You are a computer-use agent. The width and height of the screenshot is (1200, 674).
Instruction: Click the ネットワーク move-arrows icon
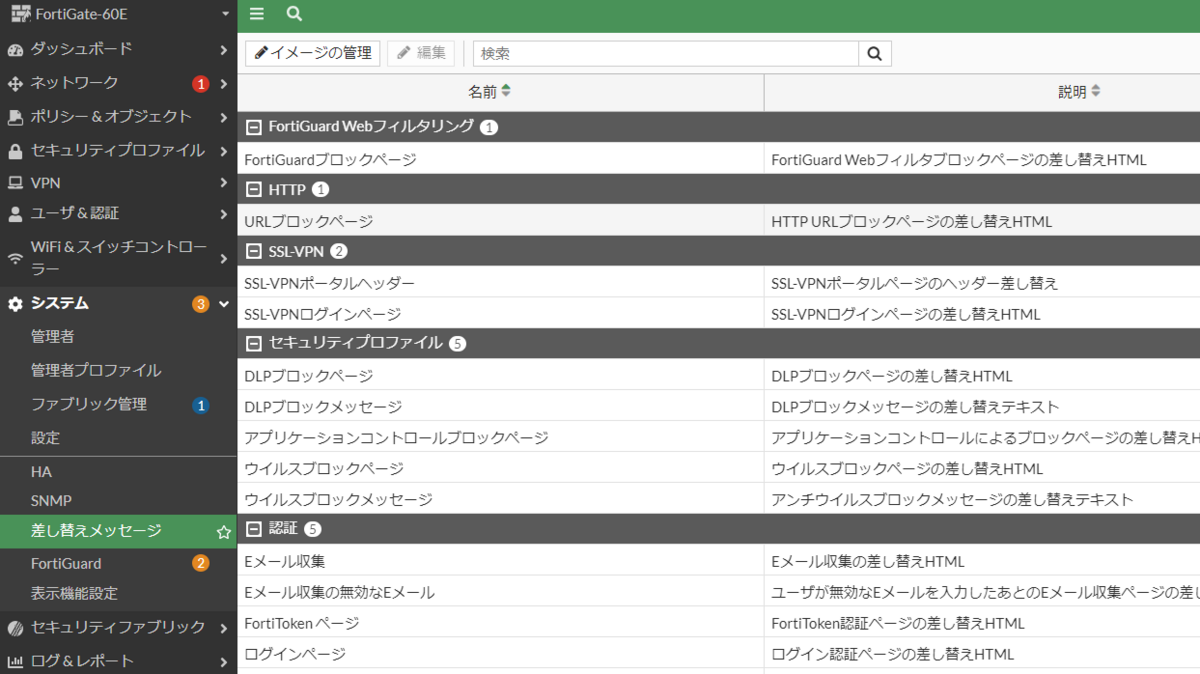[x=15, y=83]
